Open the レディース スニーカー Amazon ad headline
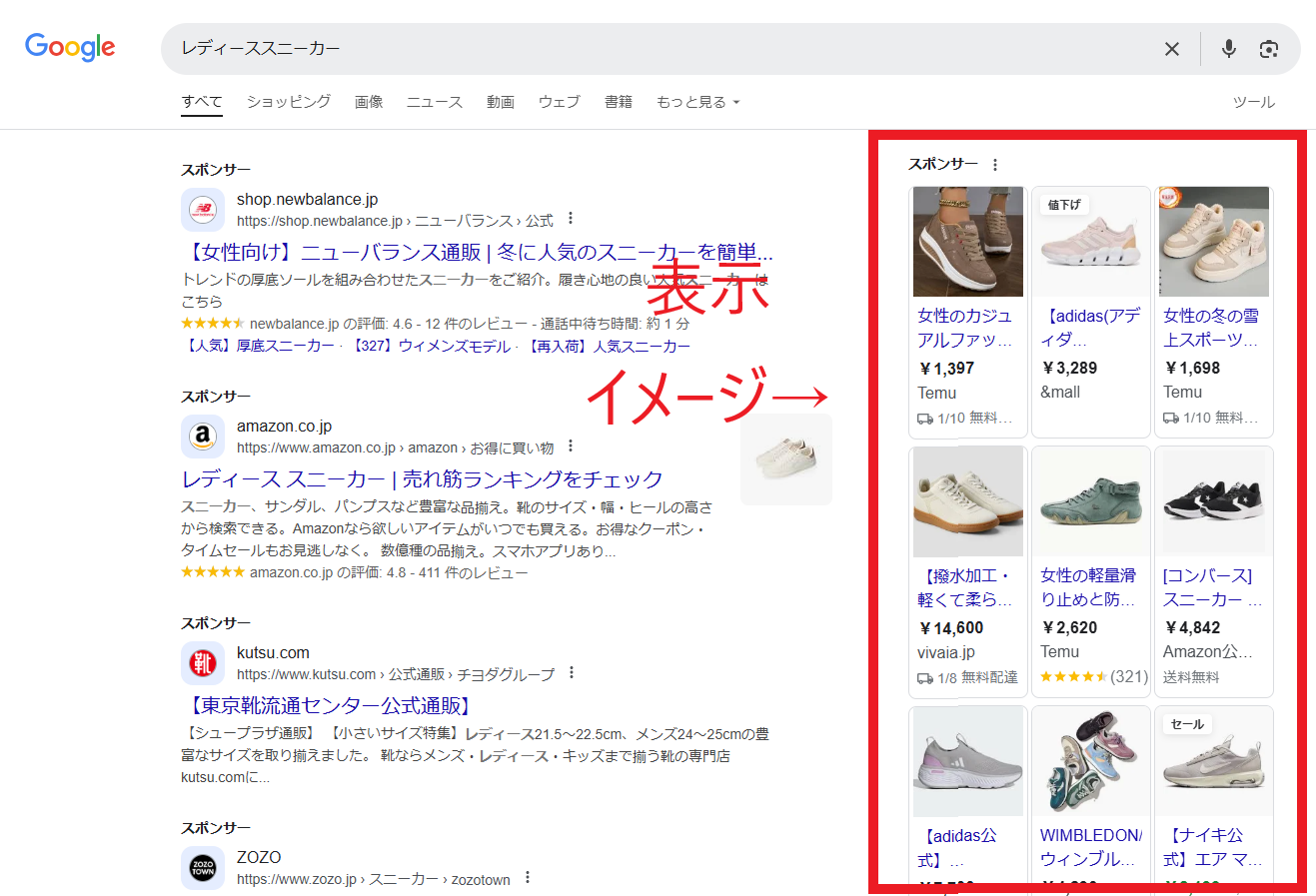 pyautogui.click(x=423, y=479)
